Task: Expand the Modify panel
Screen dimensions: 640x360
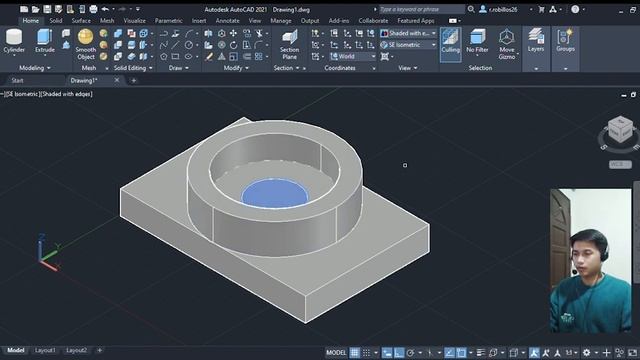Action: pyautogui.click(x=236, y=68)
